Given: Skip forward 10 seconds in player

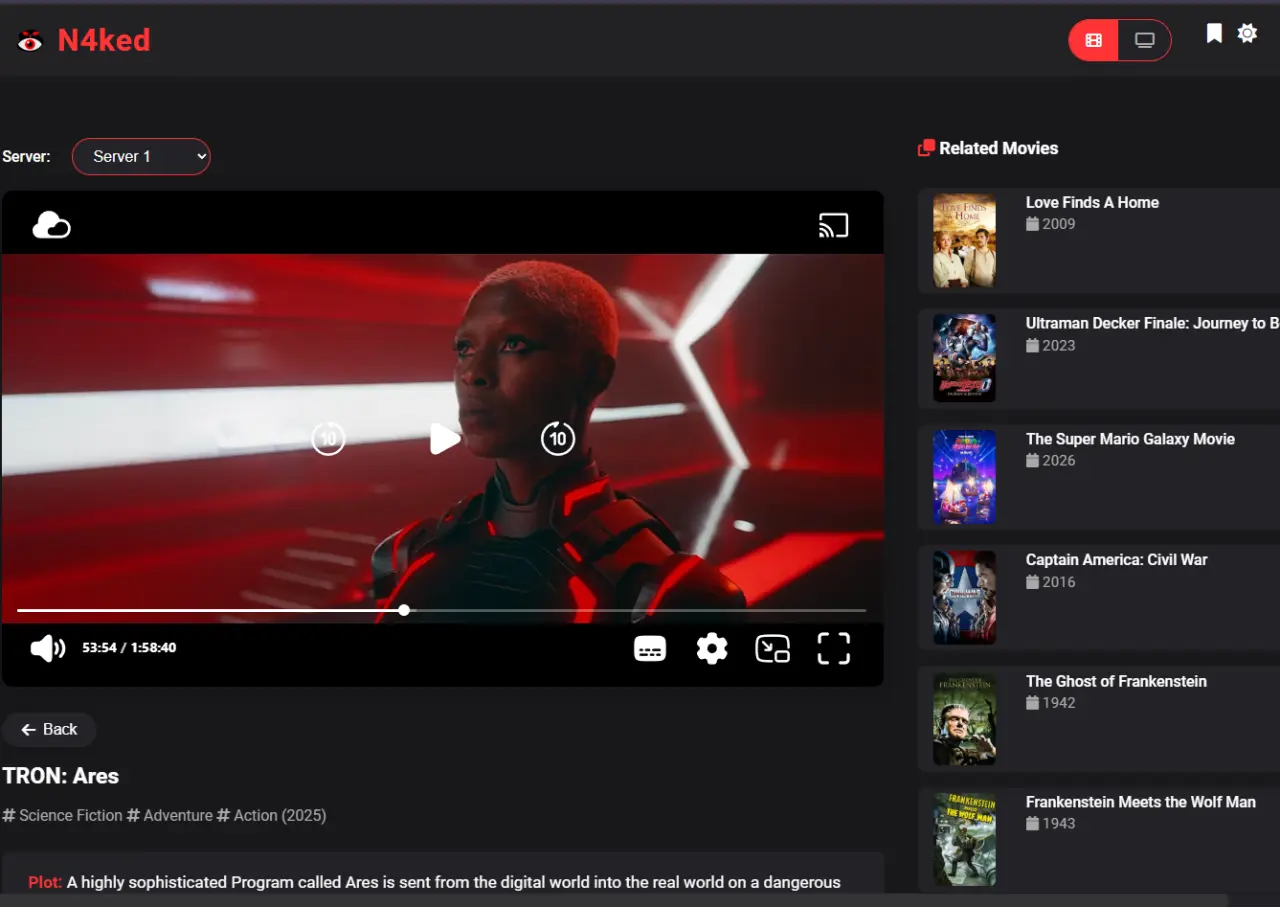Looking at the screenshot, I should (558, 438).
